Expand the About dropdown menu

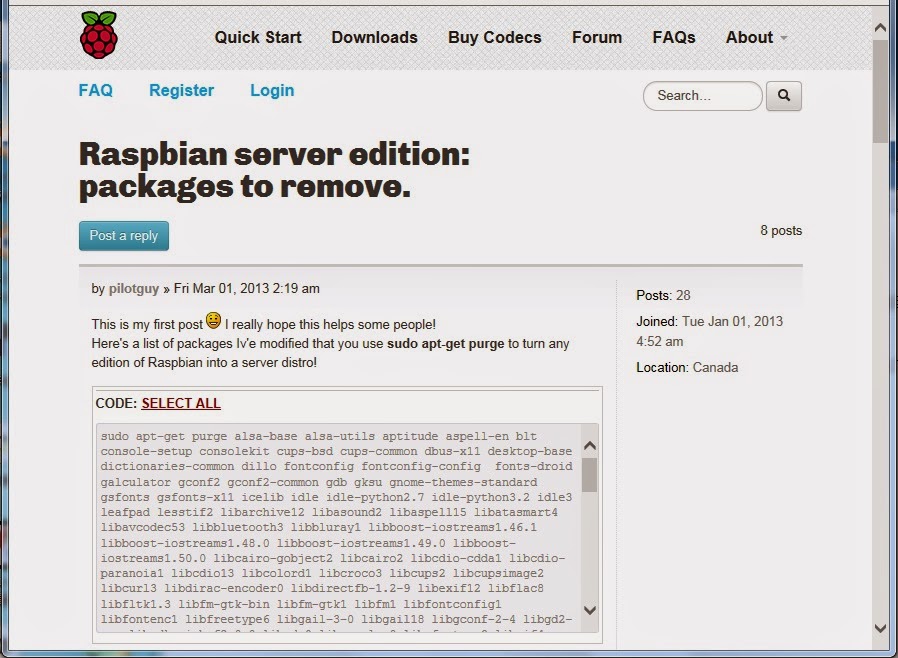click(756, 37)
